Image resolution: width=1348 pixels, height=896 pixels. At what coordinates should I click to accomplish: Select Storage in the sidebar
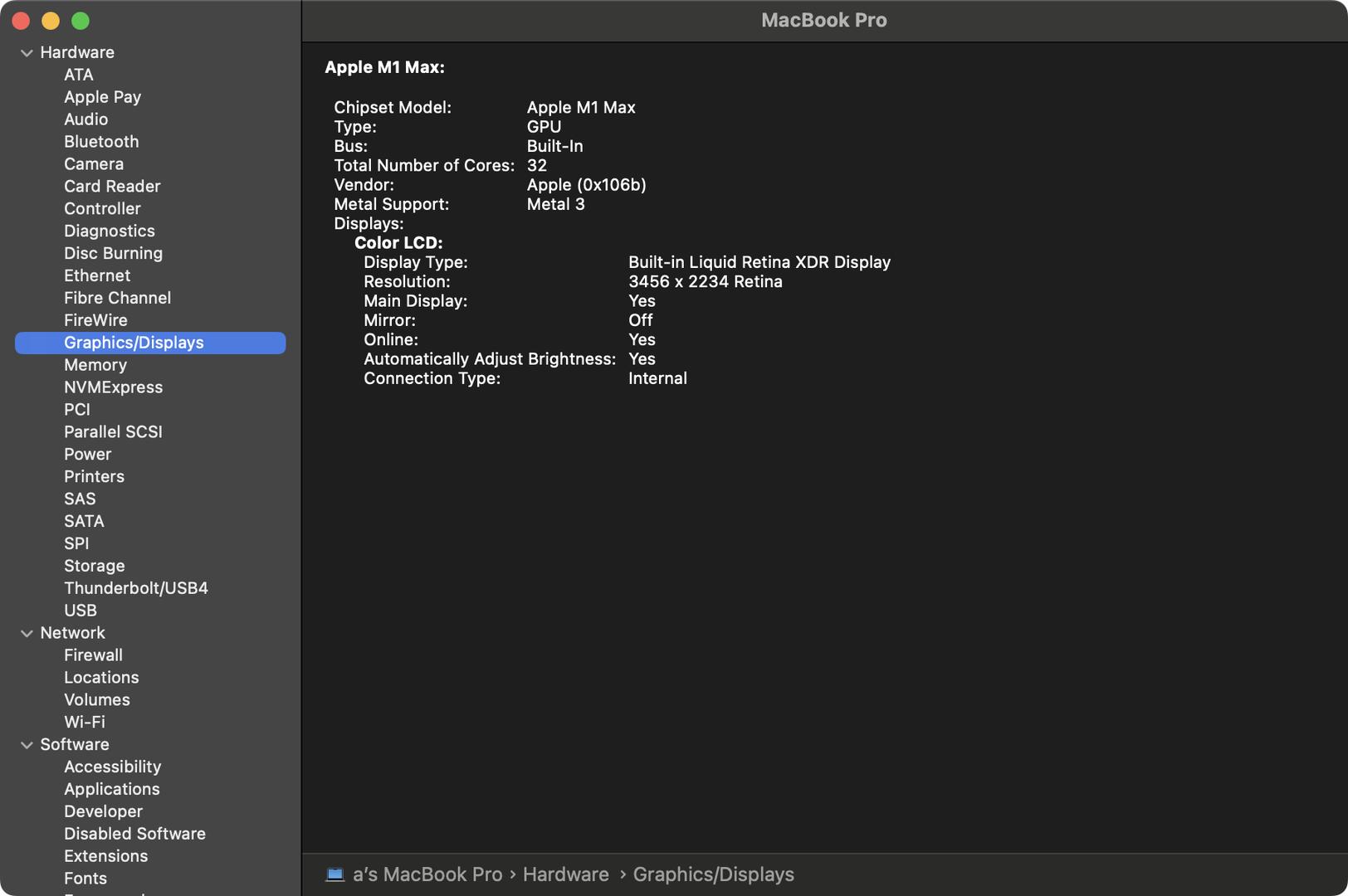pos(95,567)
